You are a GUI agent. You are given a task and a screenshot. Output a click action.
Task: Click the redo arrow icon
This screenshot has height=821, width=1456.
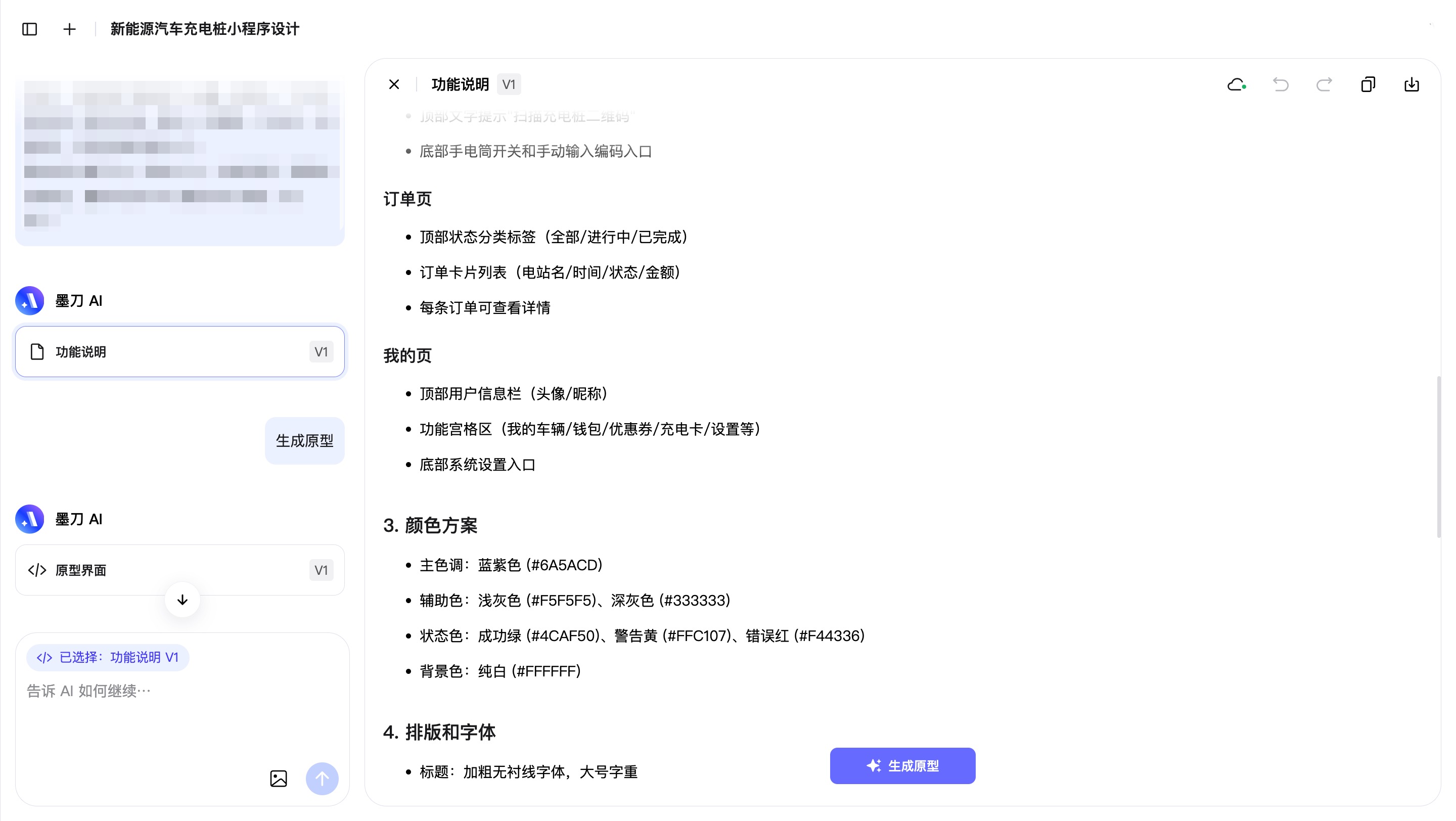(x=1324, y=85)
